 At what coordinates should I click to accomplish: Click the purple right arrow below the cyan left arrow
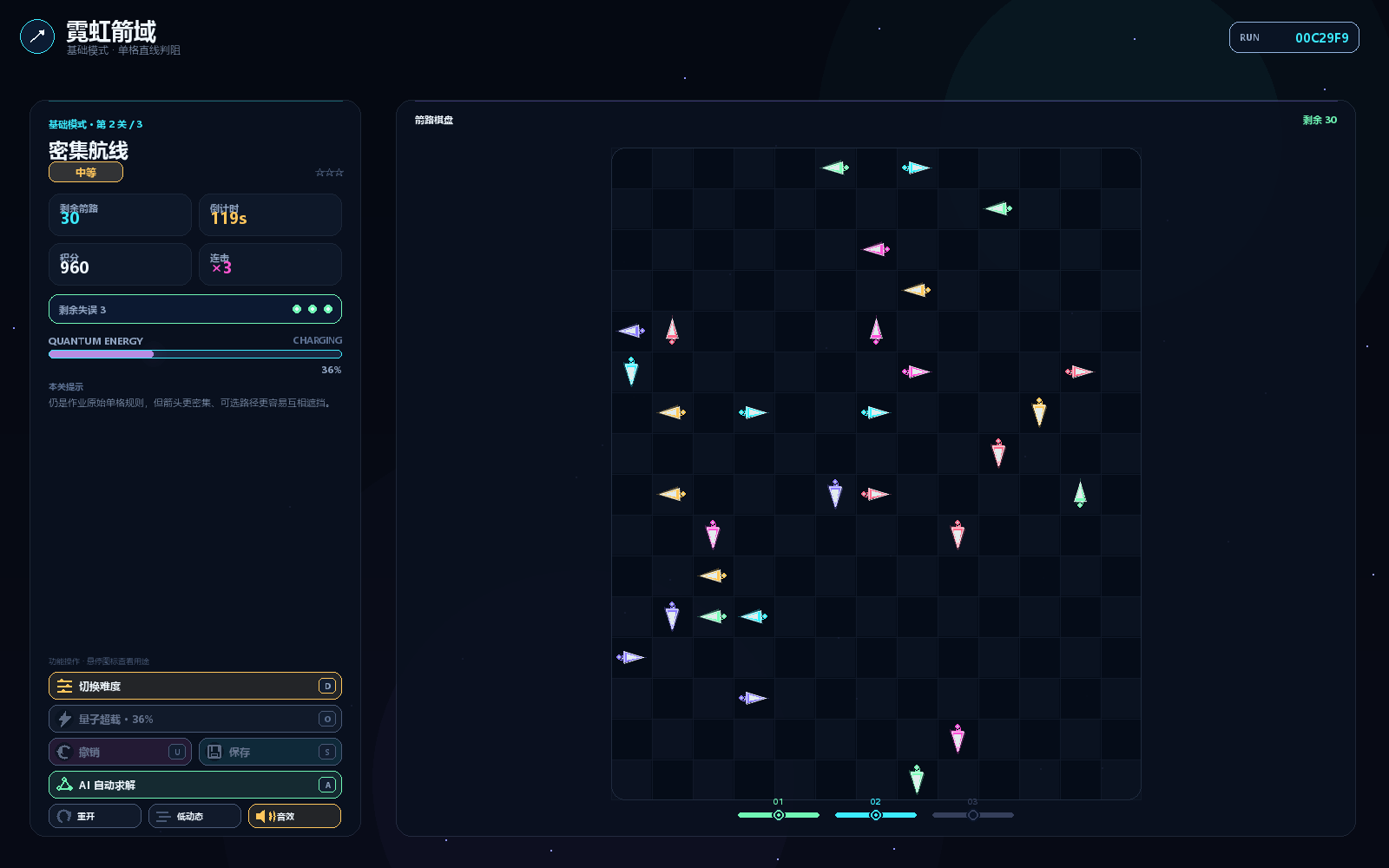click(x=753, y=698)
